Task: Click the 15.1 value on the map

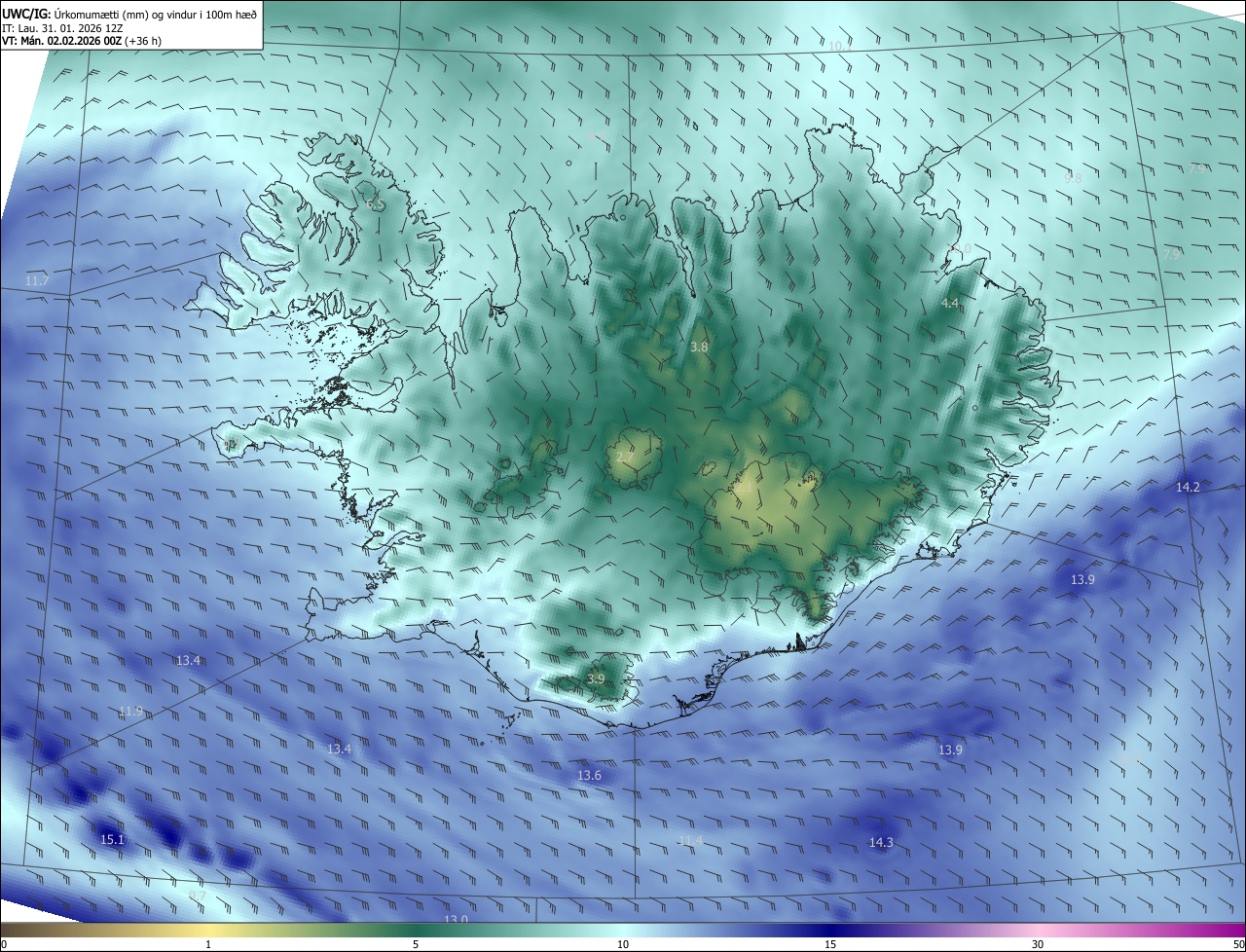Action: (x=112, y=839)
